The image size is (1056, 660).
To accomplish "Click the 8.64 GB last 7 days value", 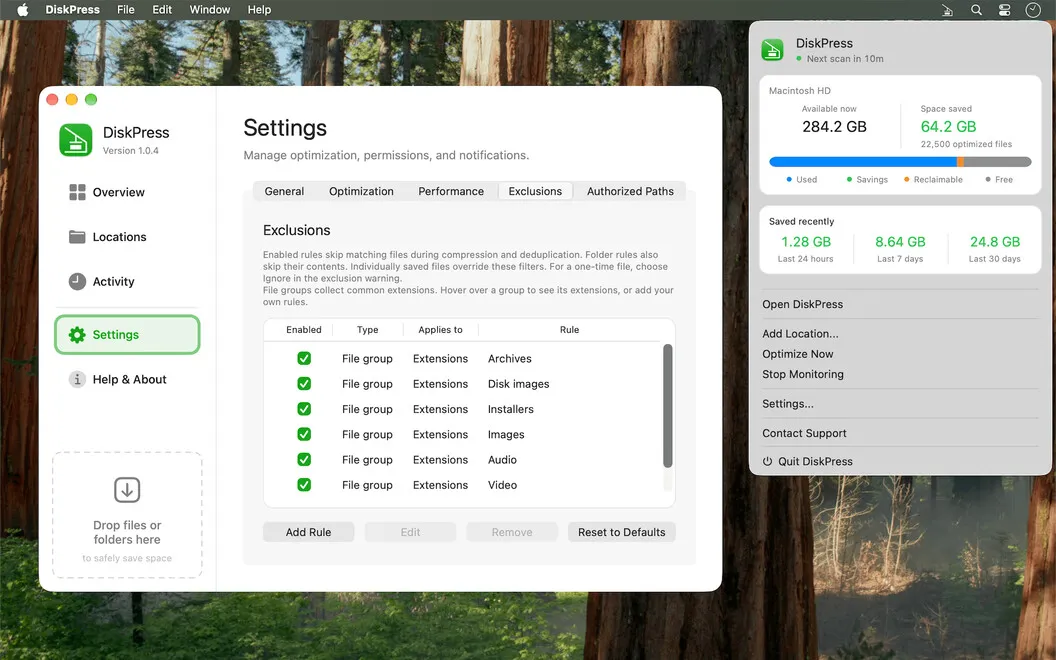I will point(900,242).
